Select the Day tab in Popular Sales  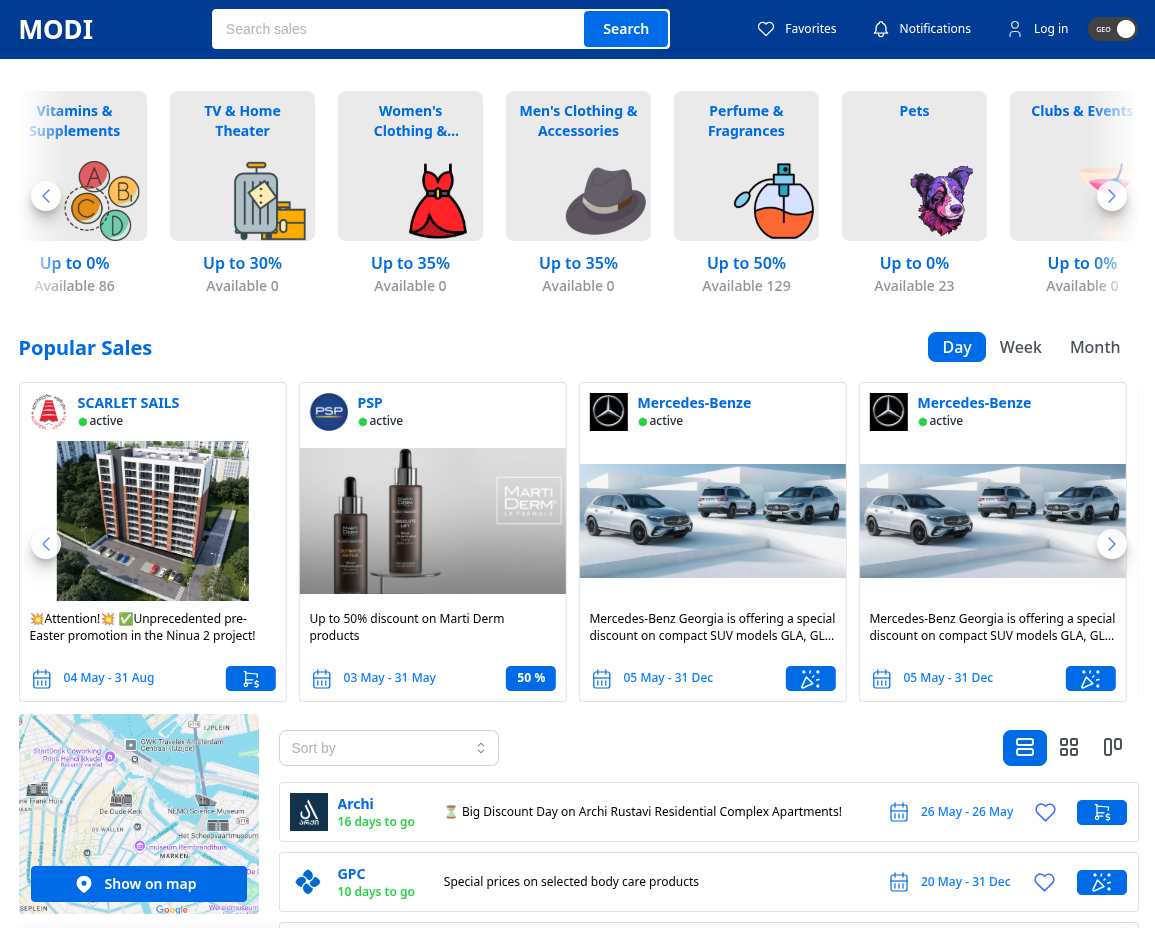(957, 347)
